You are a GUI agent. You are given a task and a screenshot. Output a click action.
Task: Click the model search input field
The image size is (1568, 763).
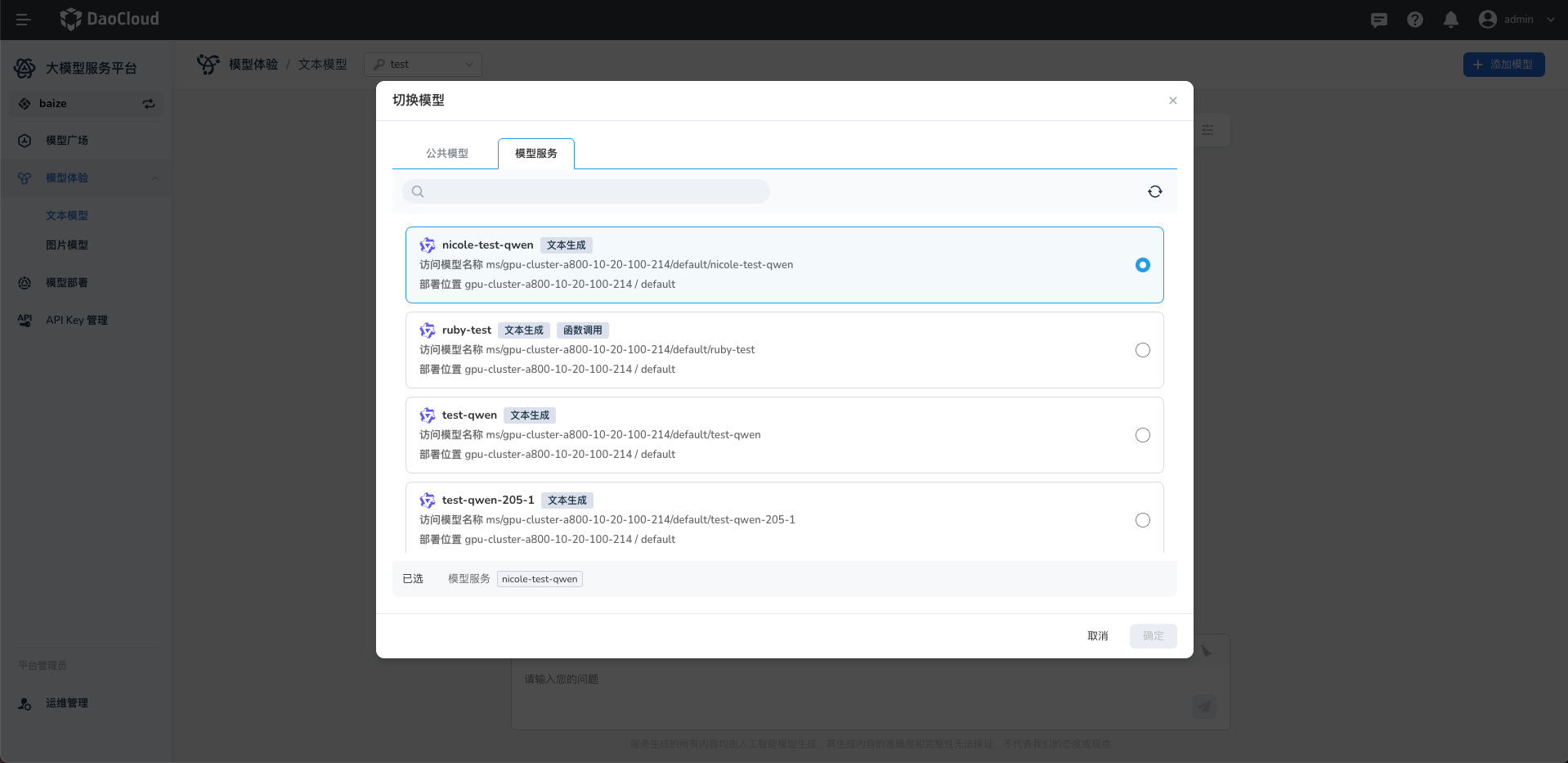tap(597, 191)
